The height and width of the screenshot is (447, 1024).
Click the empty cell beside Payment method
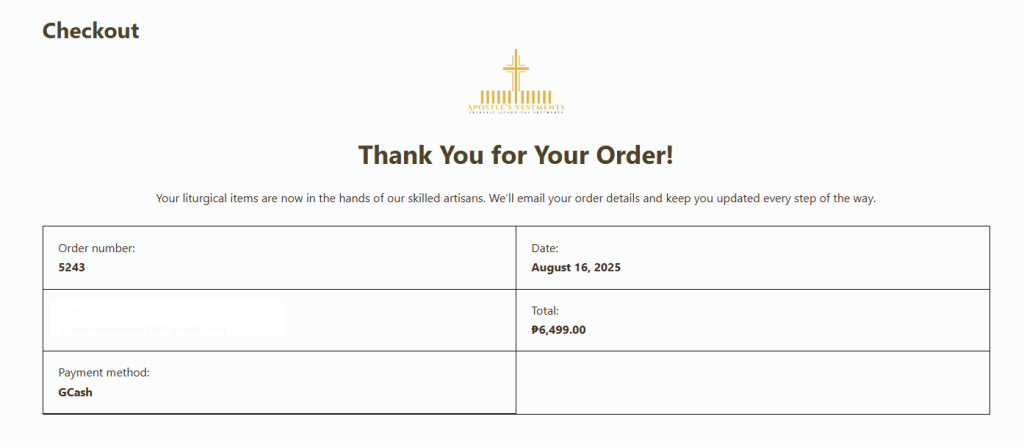753,382
